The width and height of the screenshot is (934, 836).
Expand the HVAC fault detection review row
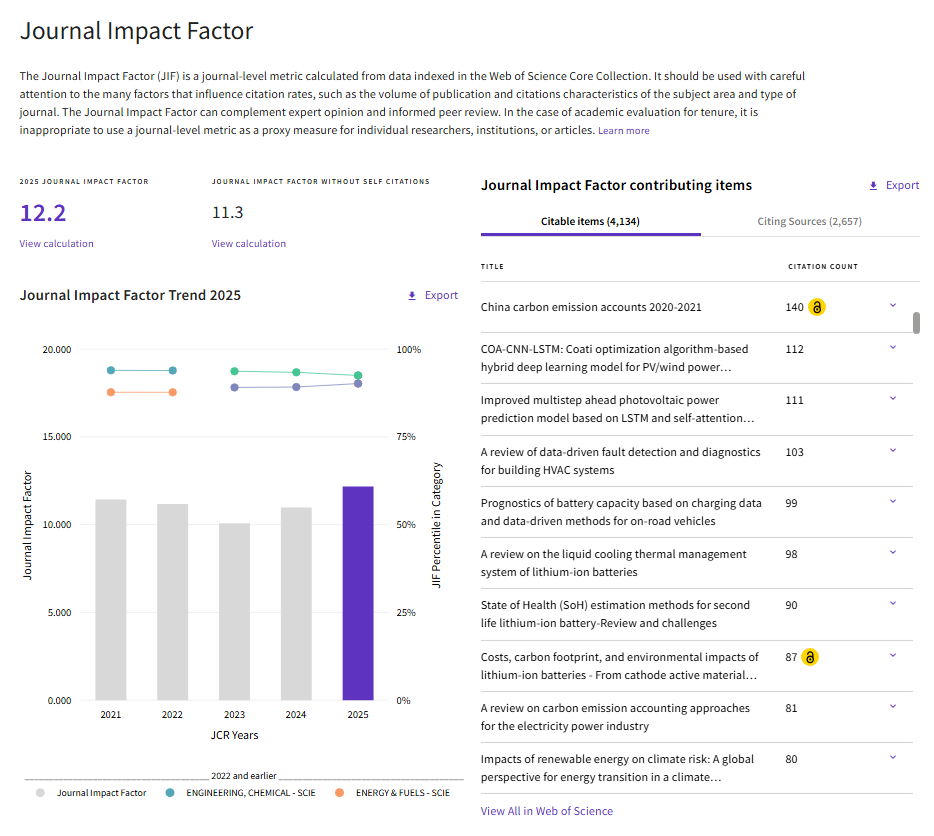(x=892, y=450)
